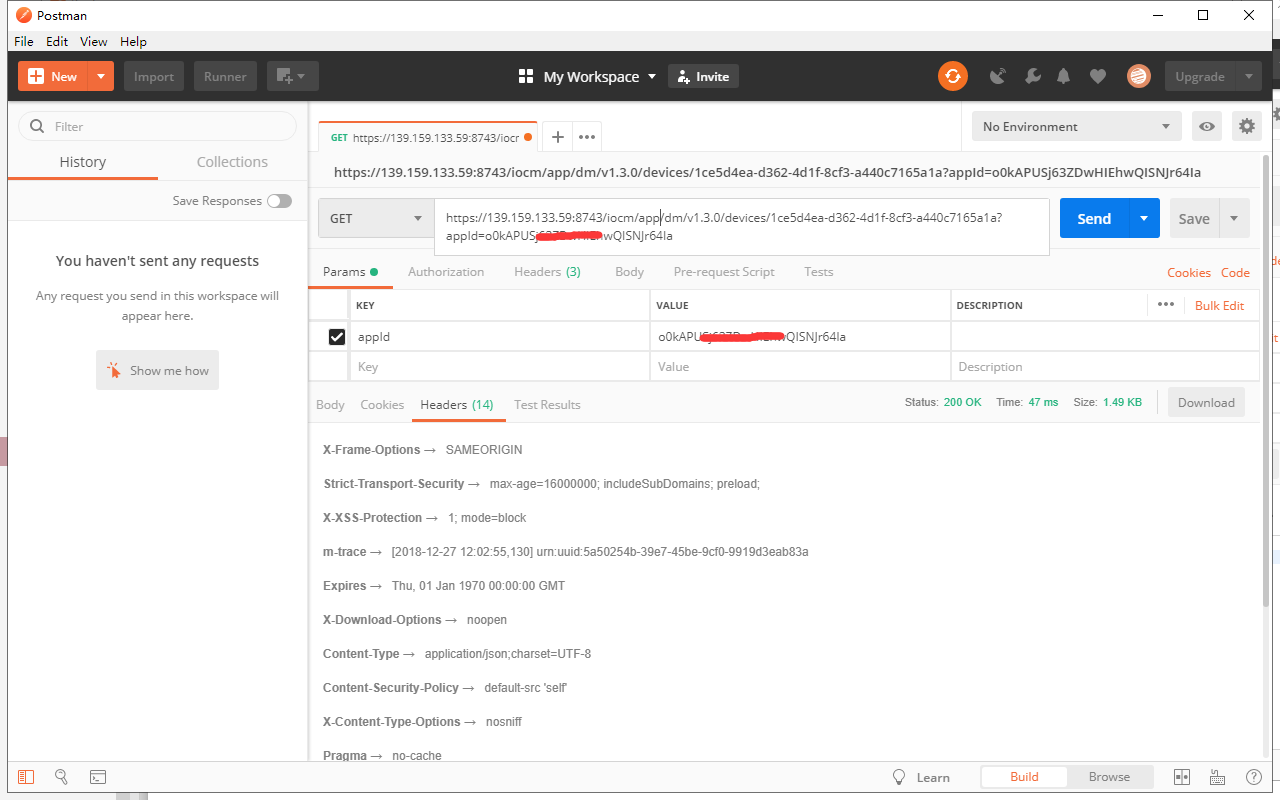Open the New button dropdown arrow
The height and width of the screenshot is (800, 1280).
point(101,76)
